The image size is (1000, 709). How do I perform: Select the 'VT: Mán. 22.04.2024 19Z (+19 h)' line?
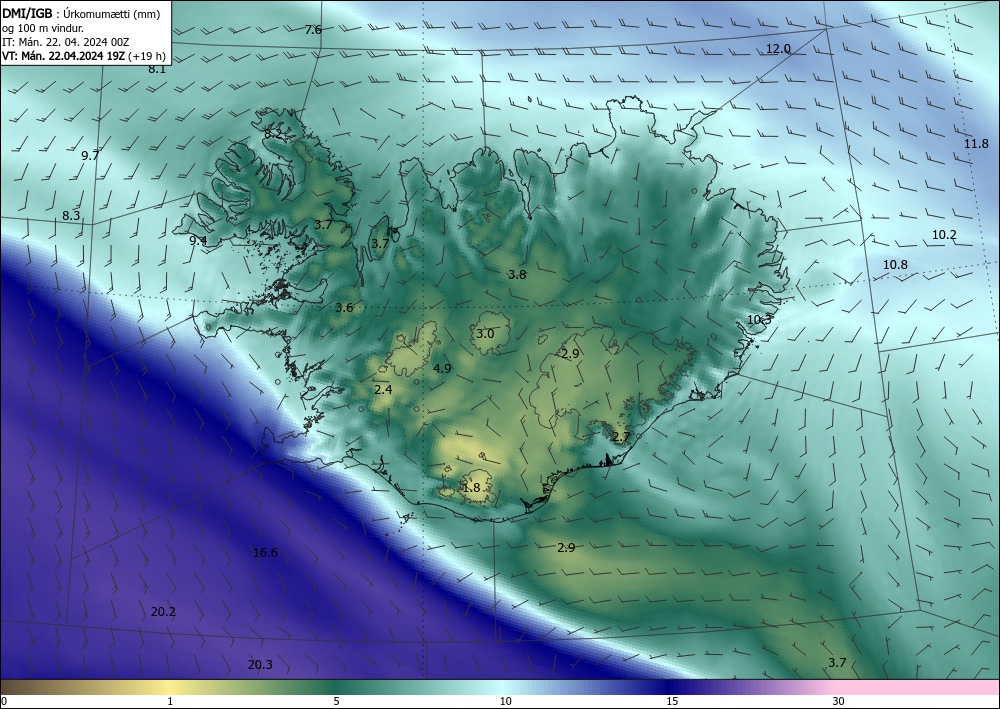click(84, 56)
